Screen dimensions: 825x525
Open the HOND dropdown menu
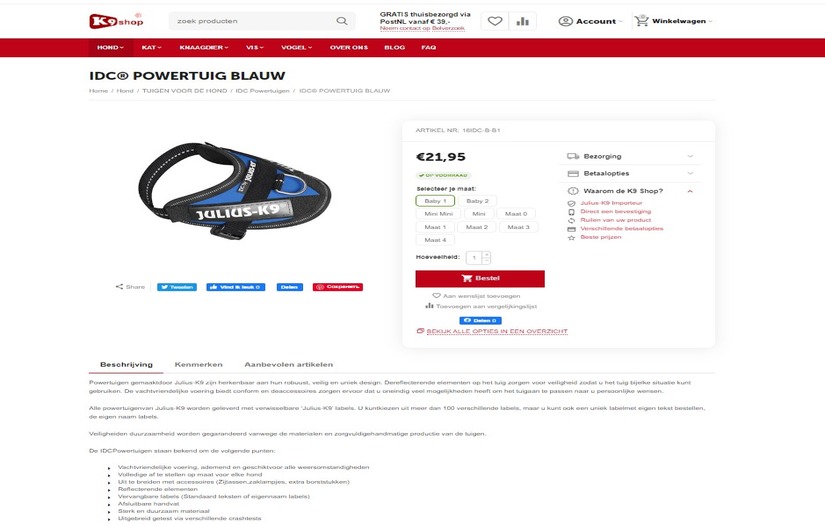[x=110, y=47]
